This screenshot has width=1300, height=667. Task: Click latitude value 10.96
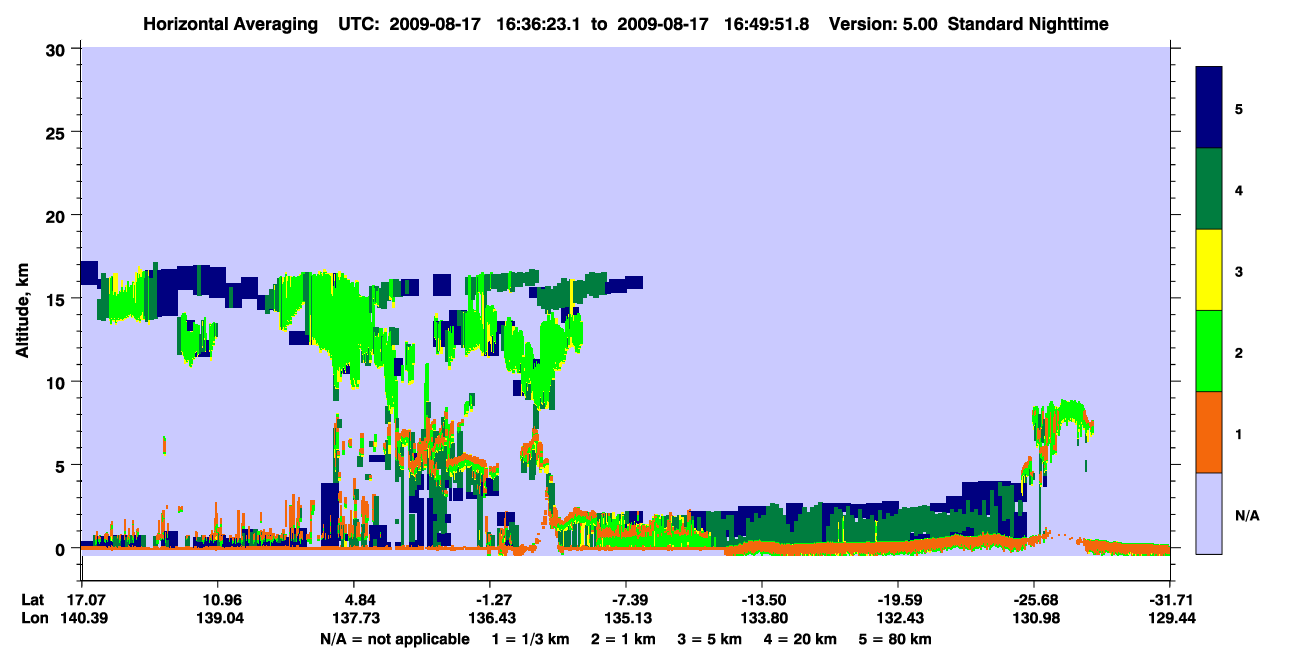click(x=218, y=599)
